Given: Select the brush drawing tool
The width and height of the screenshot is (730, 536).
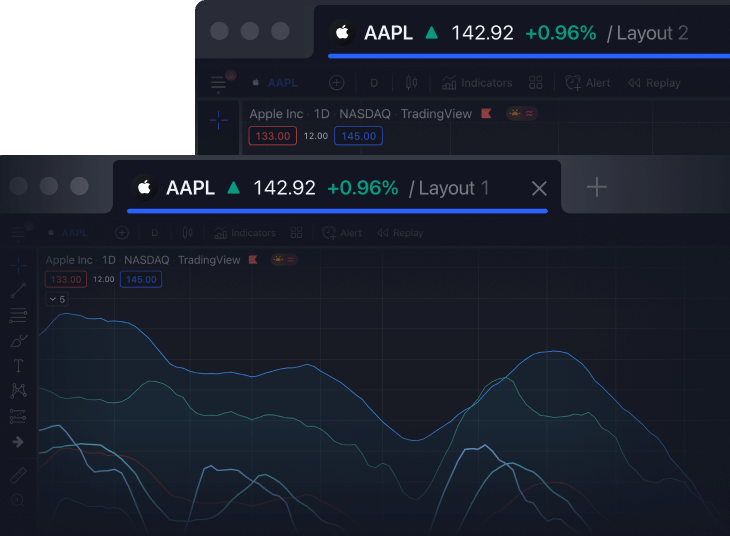Looking at the screenshot, I should pos(19,341).
